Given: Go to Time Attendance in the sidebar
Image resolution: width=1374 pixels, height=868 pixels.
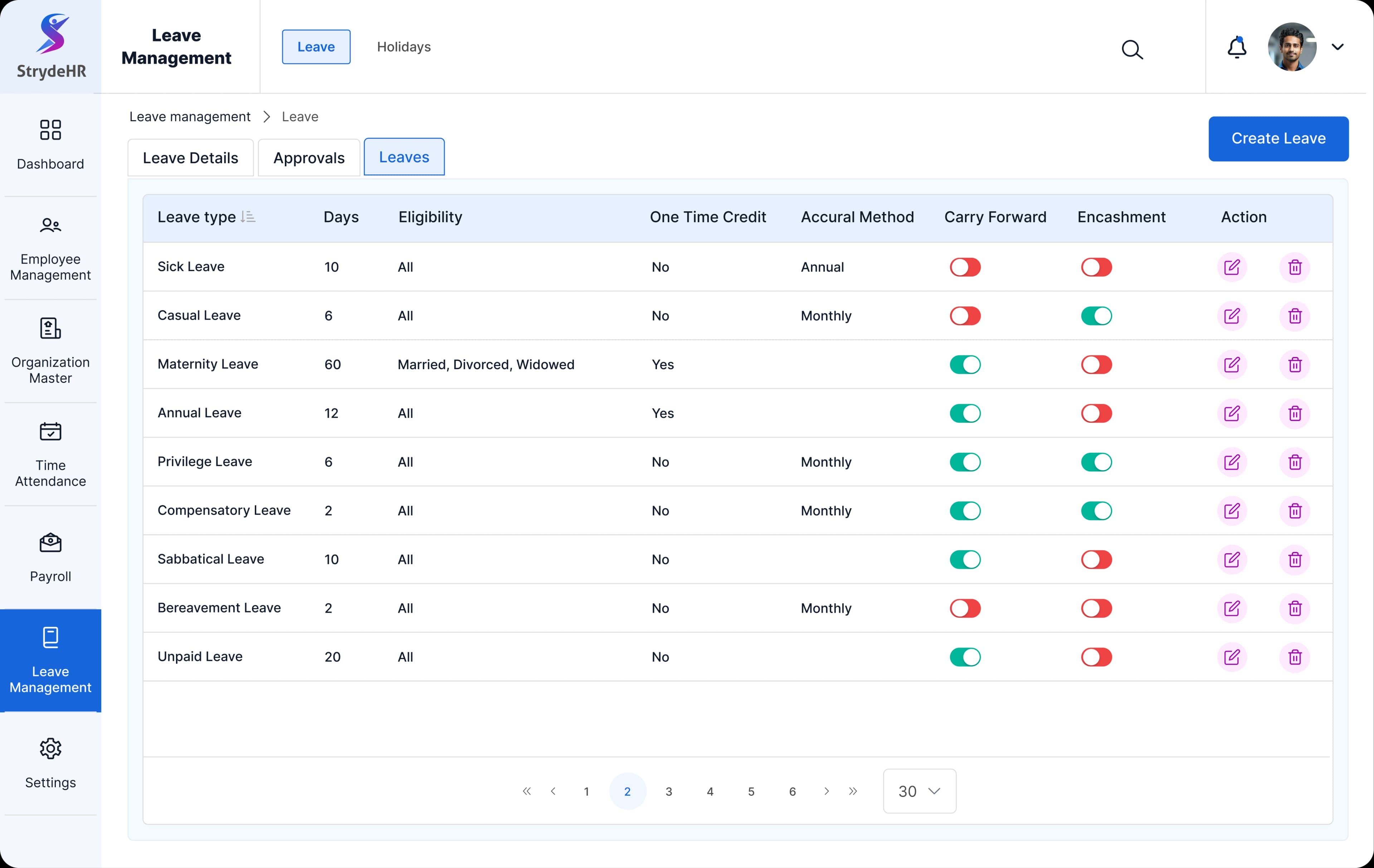Looking at the screenshot, I should click(x=50, y=455).
